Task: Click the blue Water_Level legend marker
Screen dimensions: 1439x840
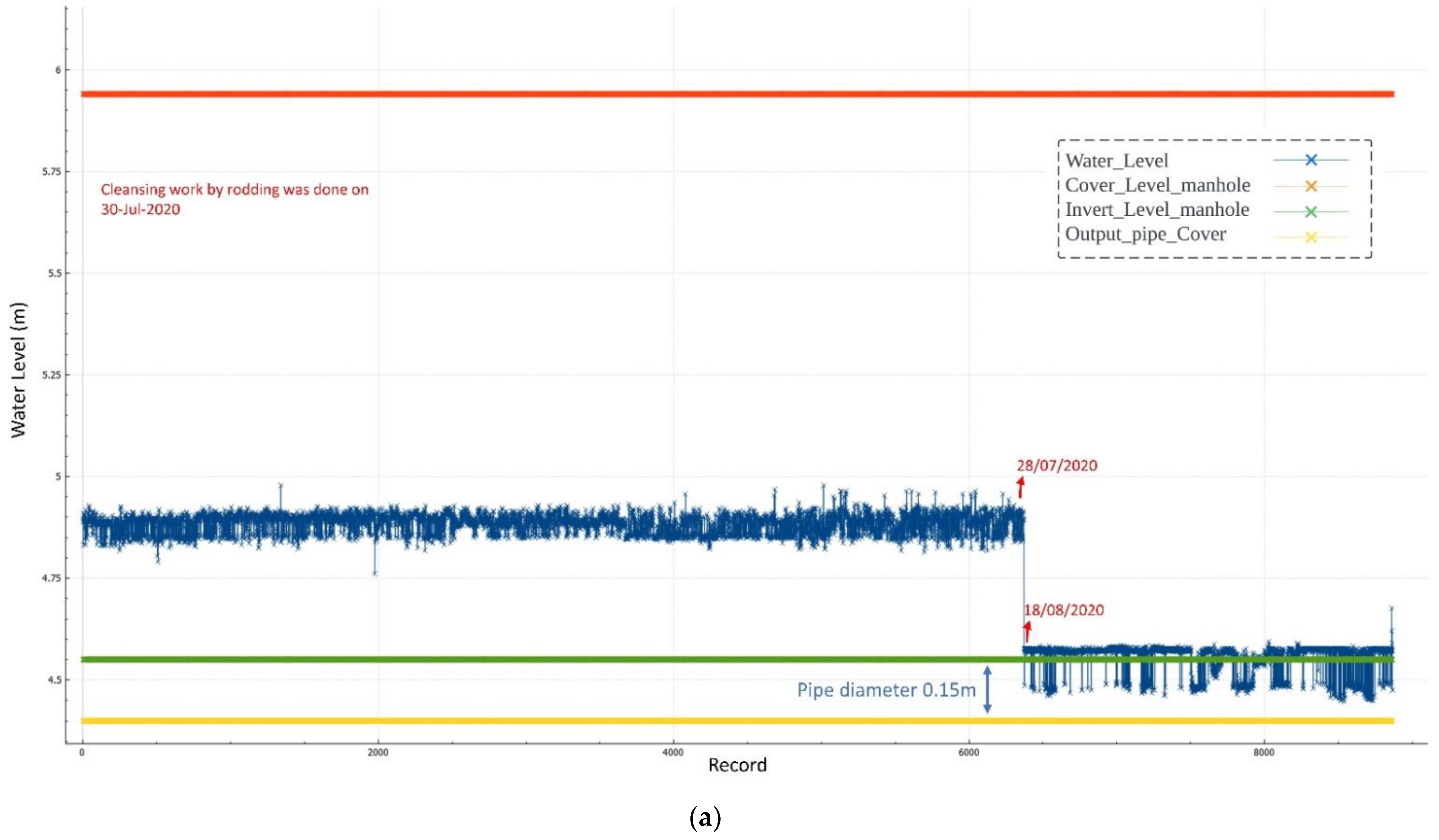Action: pos(1311,160)
